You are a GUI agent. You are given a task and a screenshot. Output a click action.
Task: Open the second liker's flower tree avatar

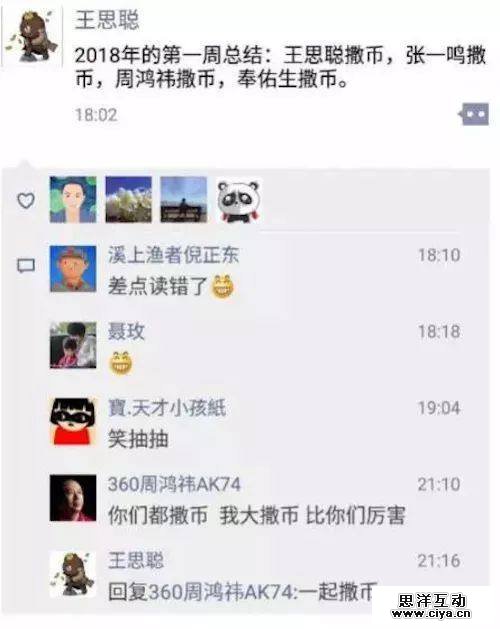tap(128, 199)
